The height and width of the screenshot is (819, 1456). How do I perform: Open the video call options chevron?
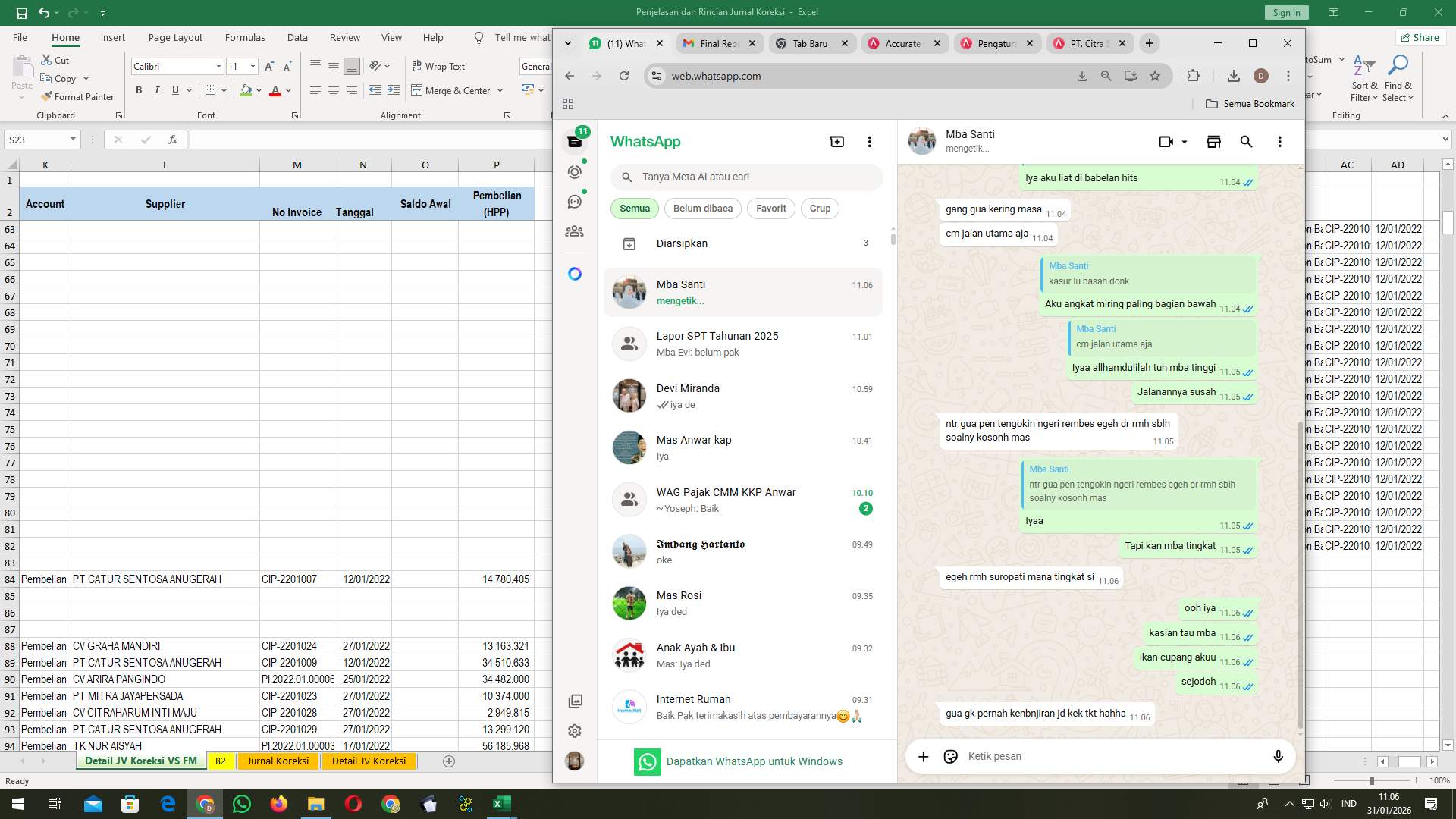[1184, 142]
